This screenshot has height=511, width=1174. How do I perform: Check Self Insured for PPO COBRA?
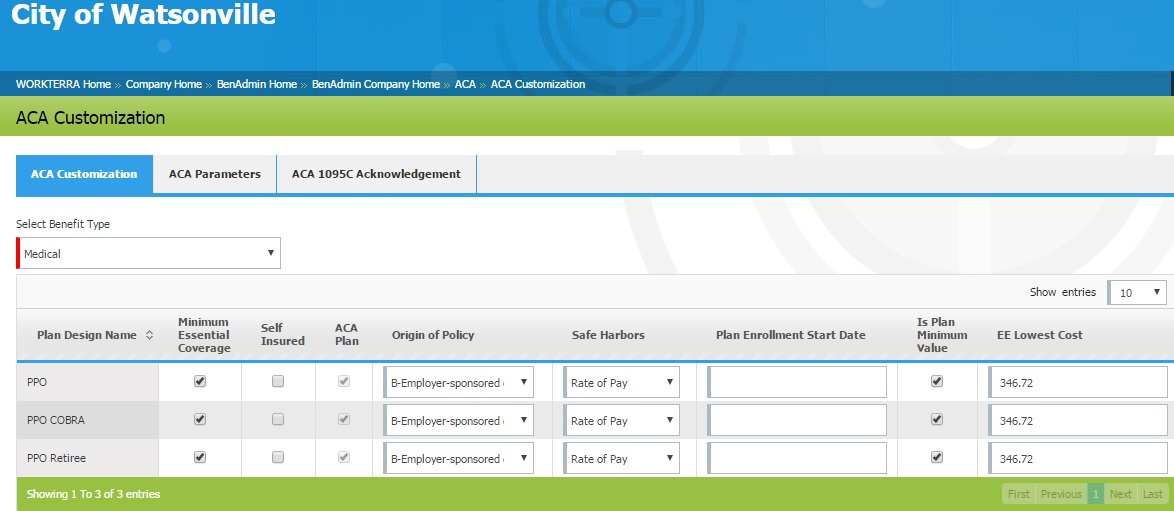tap(278, 419)
